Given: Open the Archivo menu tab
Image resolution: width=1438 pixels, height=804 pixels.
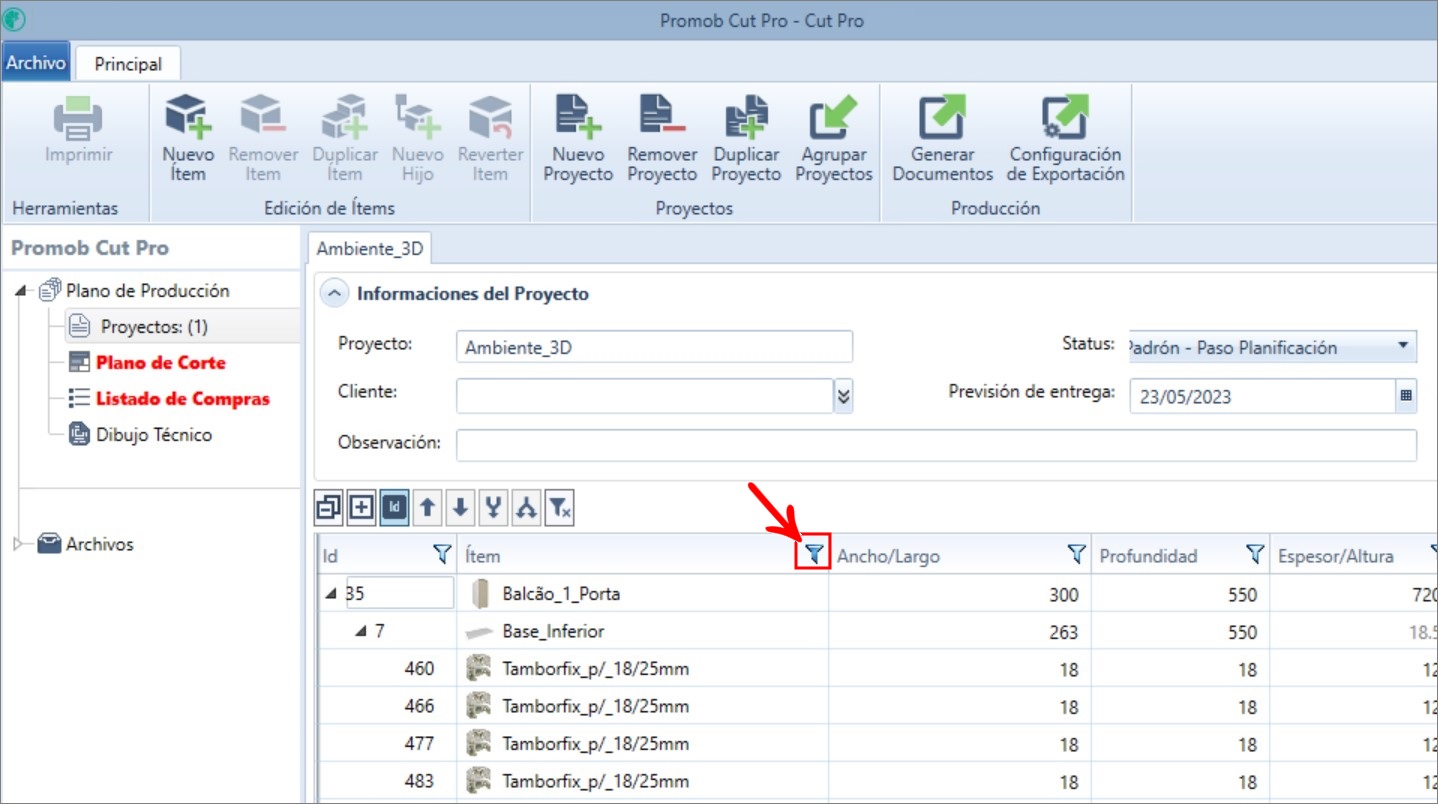Looking at the screenshot, I should tap(36, 63).
